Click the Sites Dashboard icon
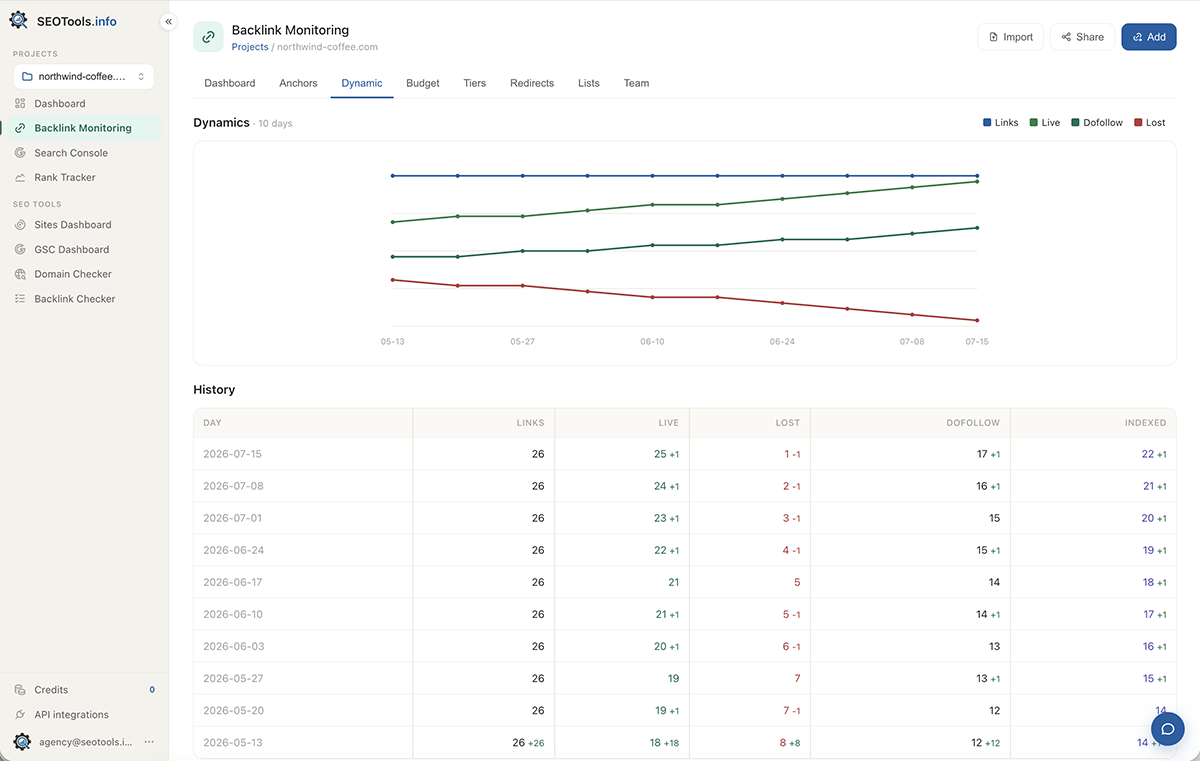The height and width of the screenshot is (761, 1200). click(20, 225)
